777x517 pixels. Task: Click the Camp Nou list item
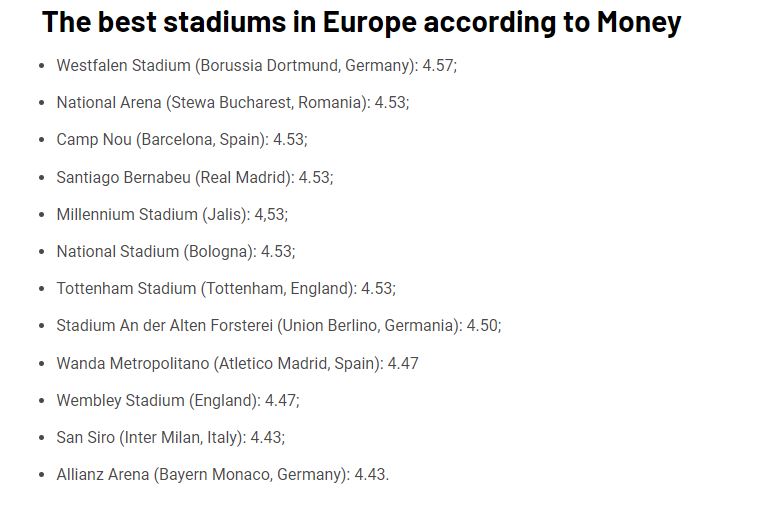pyautogui.click(x=181, y=139)
